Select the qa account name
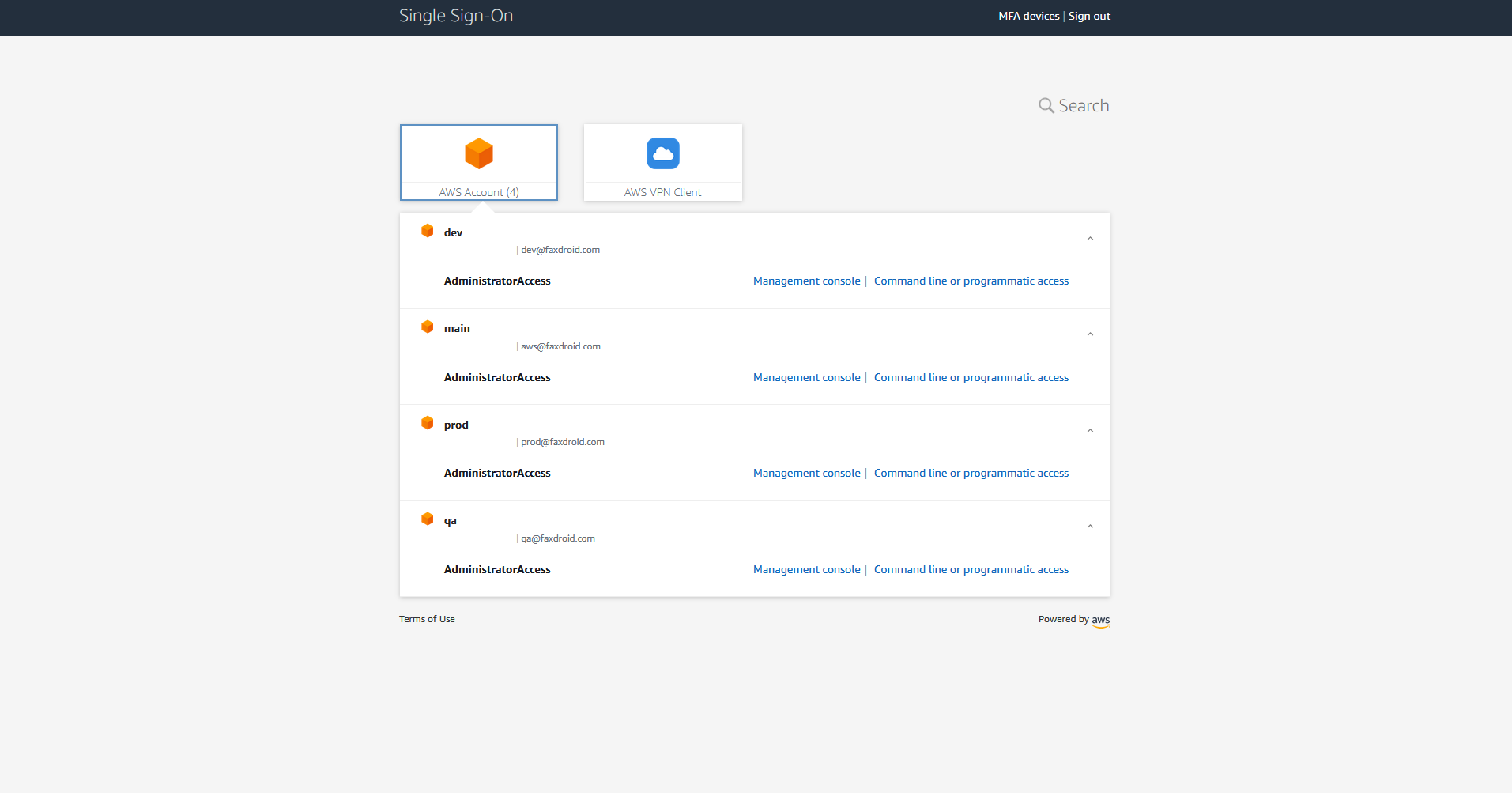 451,520
